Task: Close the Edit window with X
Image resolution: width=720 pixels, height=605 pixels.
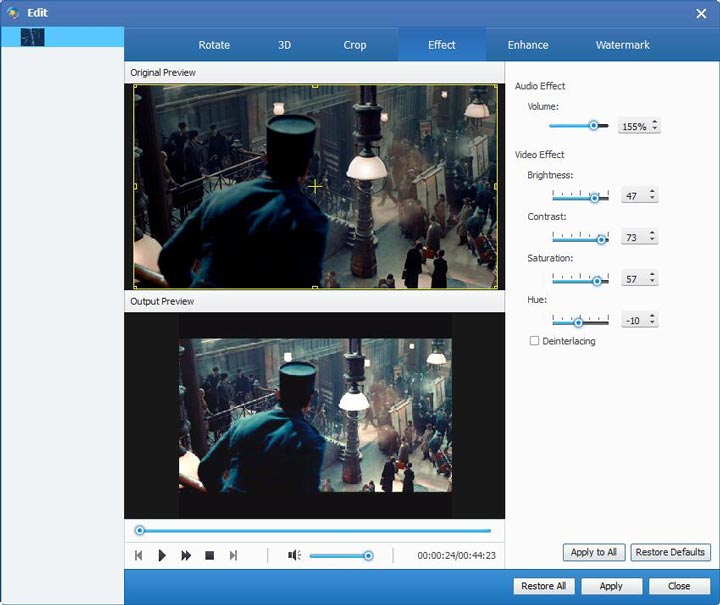Action: coord(701,13)
